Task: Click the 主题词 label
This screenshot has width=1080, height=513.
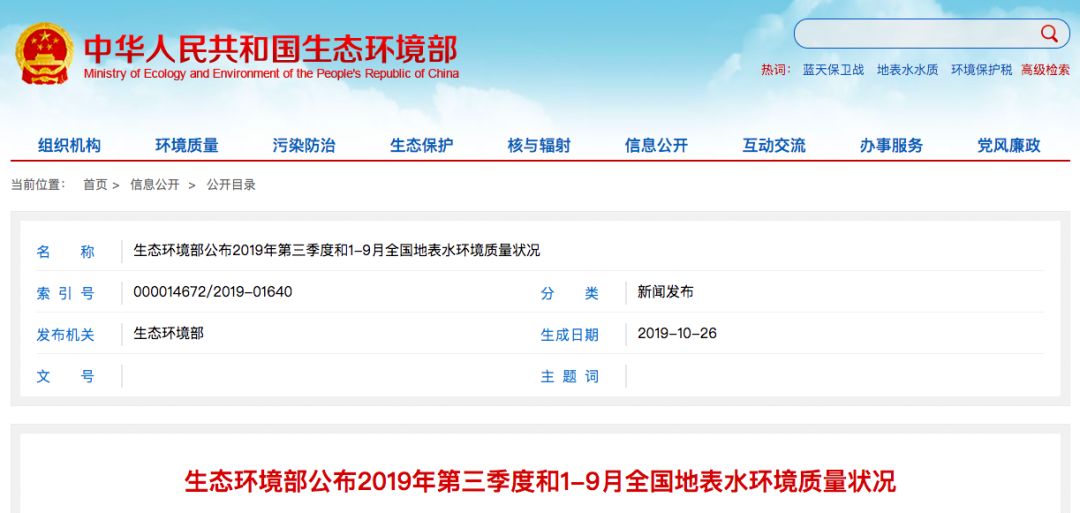Action: click(x=570, y=377)
